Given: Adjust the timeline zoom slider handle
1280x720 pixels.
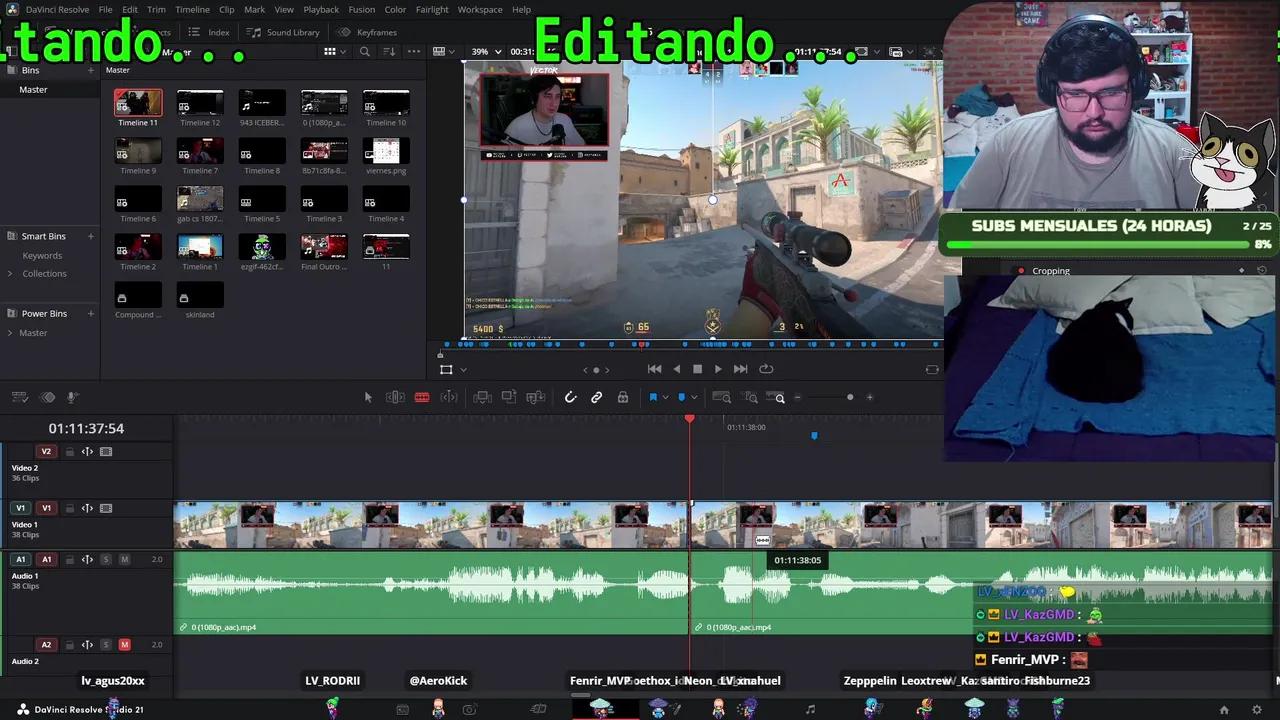Looking at the screenshot, I should 850,398.
